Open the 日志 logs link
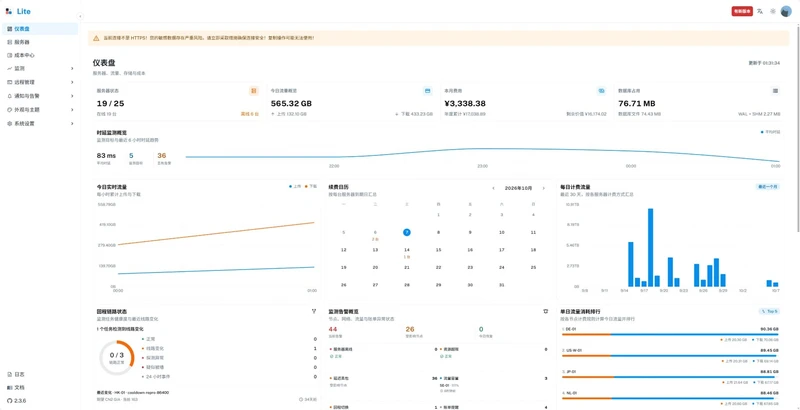Image resolution: width=800 pixels, height=410 pixels. (x=16, y=374)
